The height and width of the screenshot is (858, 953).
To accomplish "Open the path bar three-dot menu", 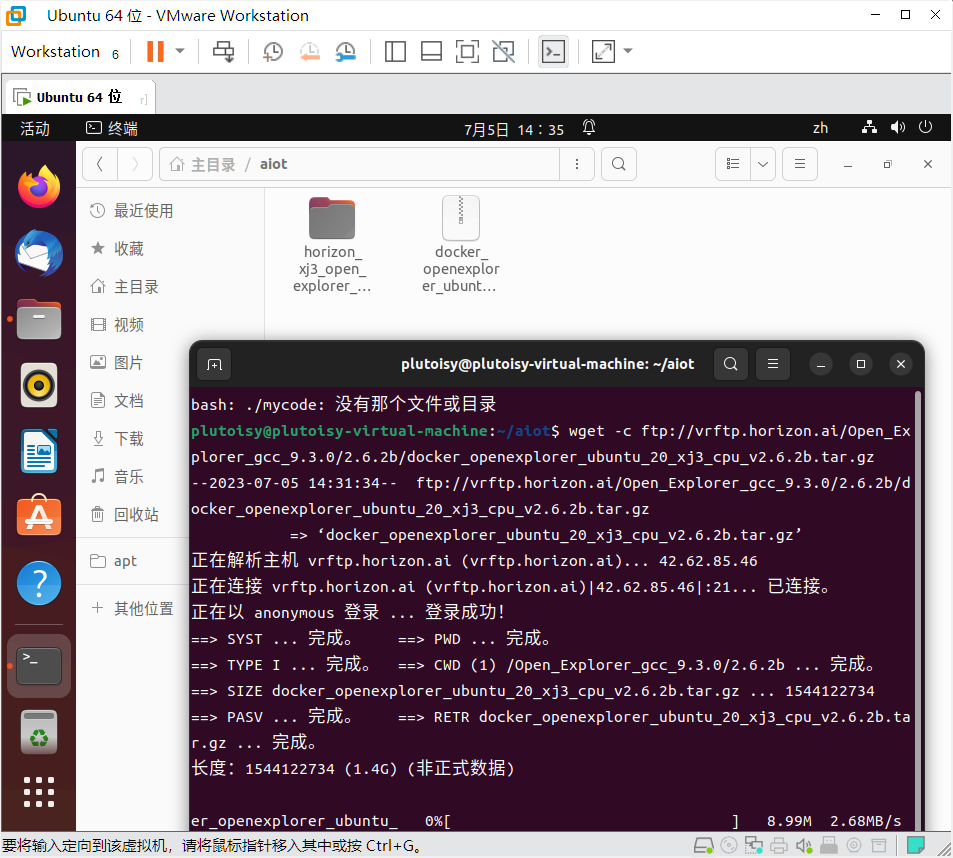I will (577, 164).
